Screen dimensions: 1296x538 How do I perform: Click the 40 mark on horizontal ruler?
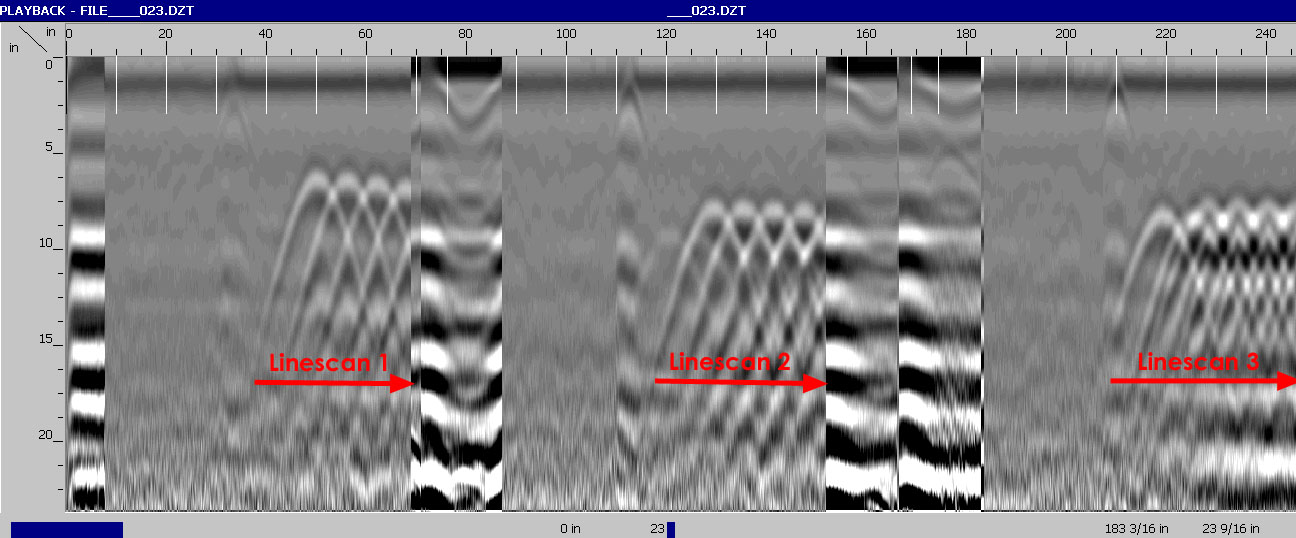[266, 34]
